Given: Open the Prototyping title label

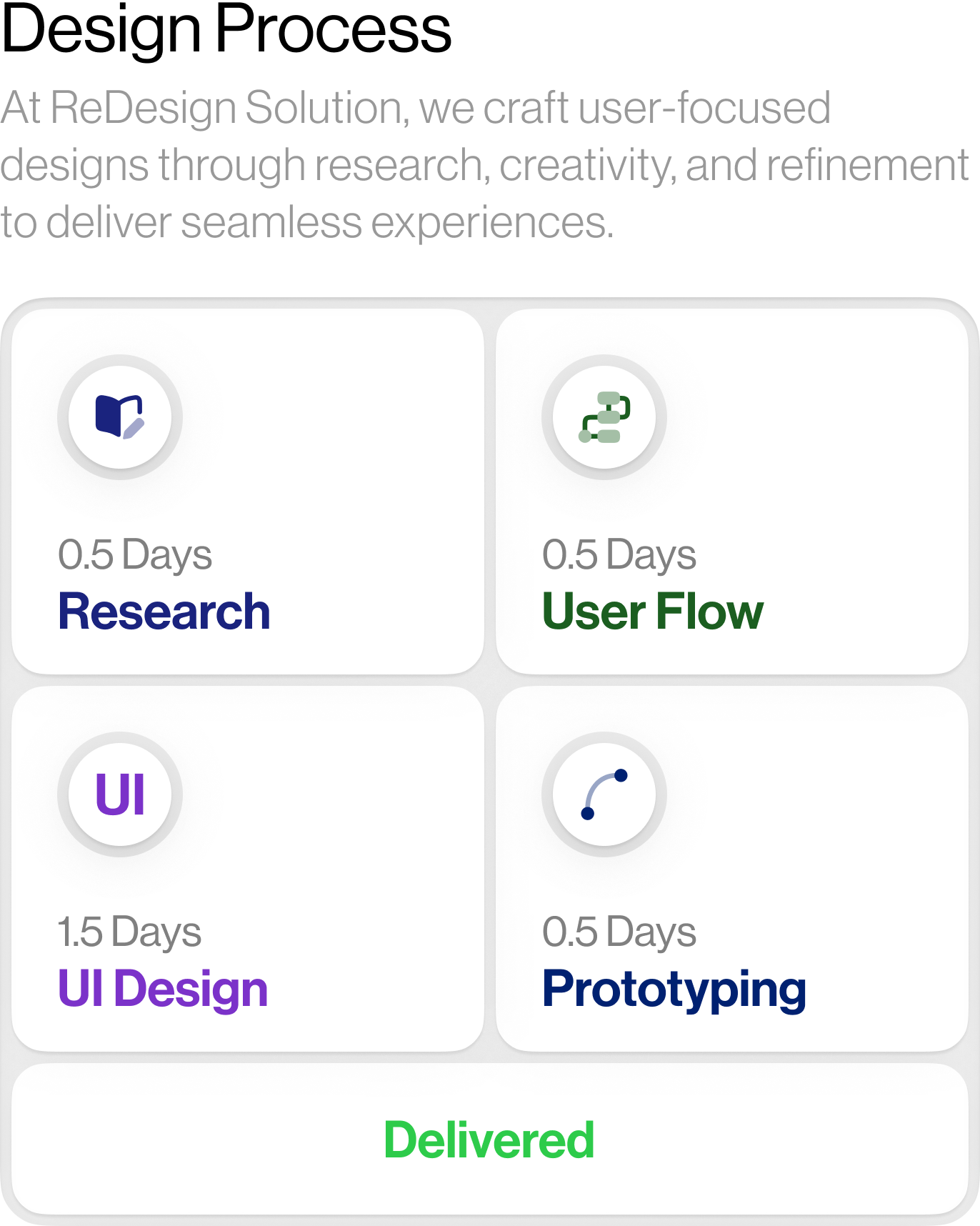Looking at the screenshot, I should tap(674, 990).
